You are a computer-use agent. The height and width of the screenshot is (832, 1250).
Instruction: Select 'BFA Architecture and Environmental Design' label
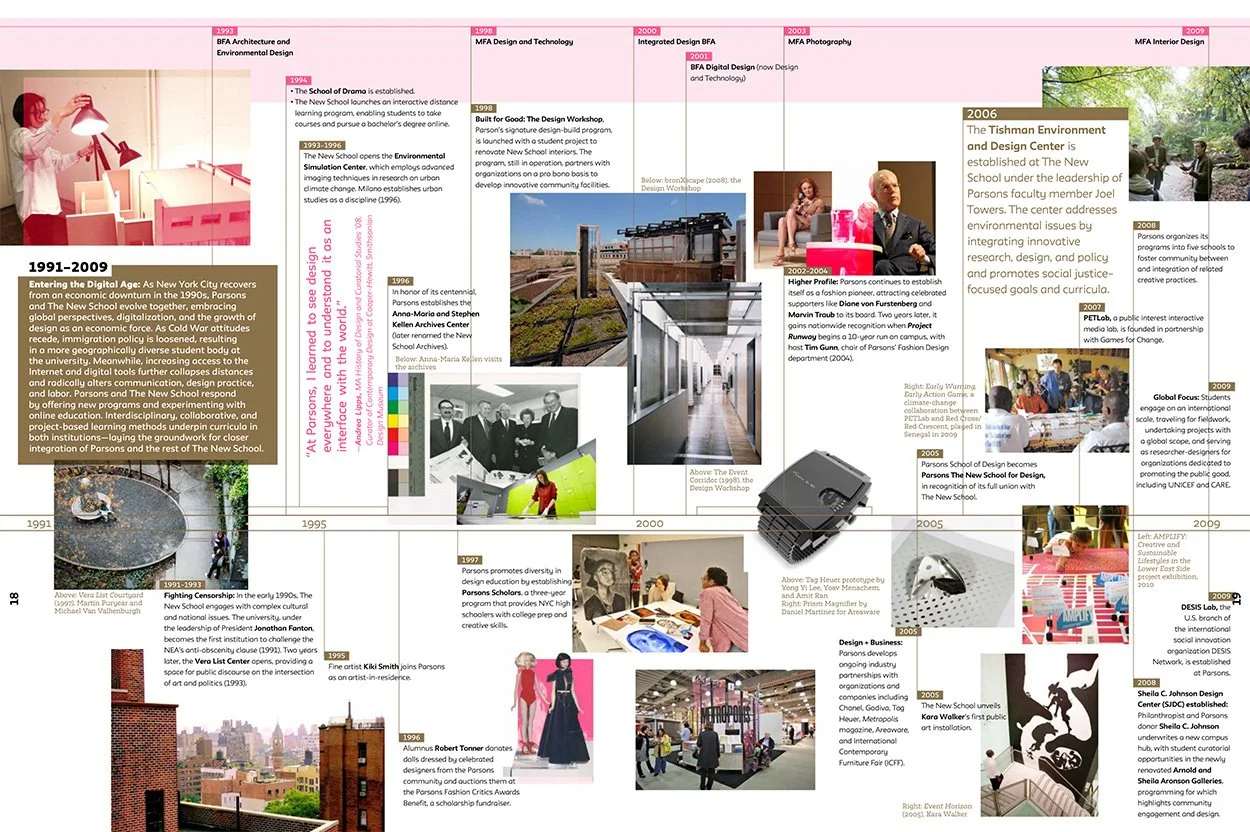tap(255, 47)
